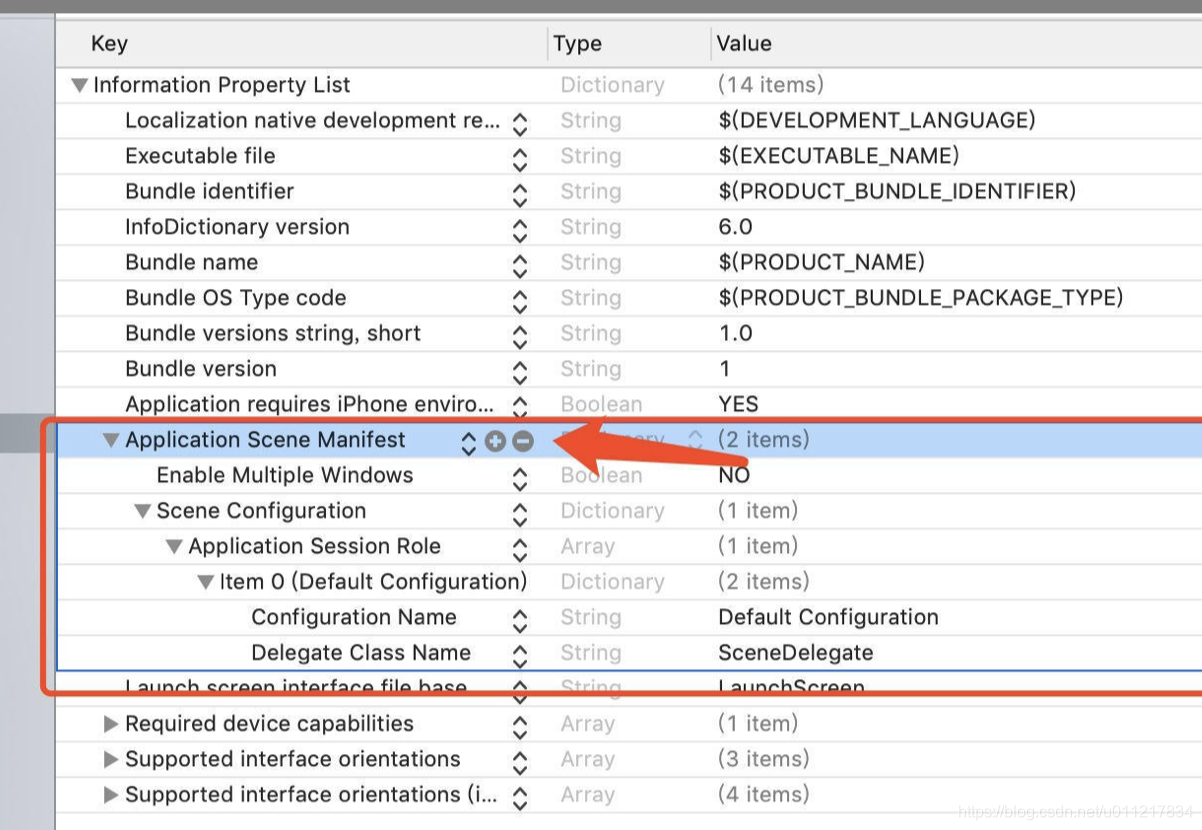Collapse the Application Session Role triangle
Viewport: 1202px width, 830px height.
(x=175, y=547)
